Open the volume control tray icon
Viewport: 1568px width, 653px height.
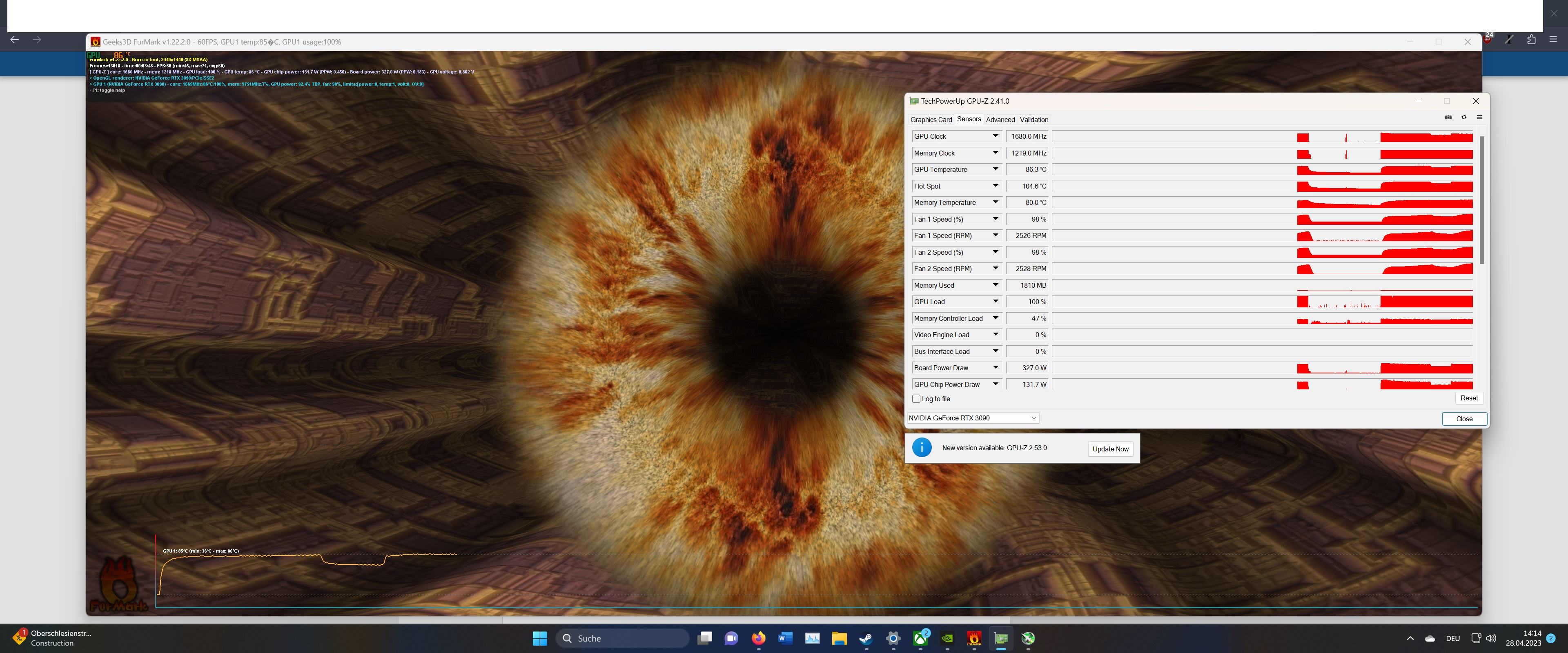tap(1491, 638)
